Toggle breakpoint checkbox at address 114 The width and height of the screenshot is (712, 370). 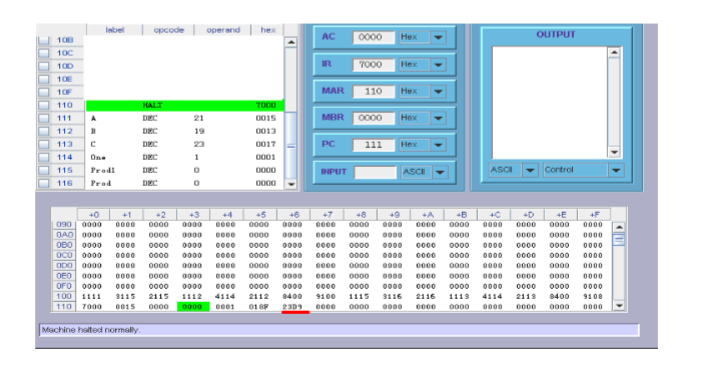tap(44, 158)
